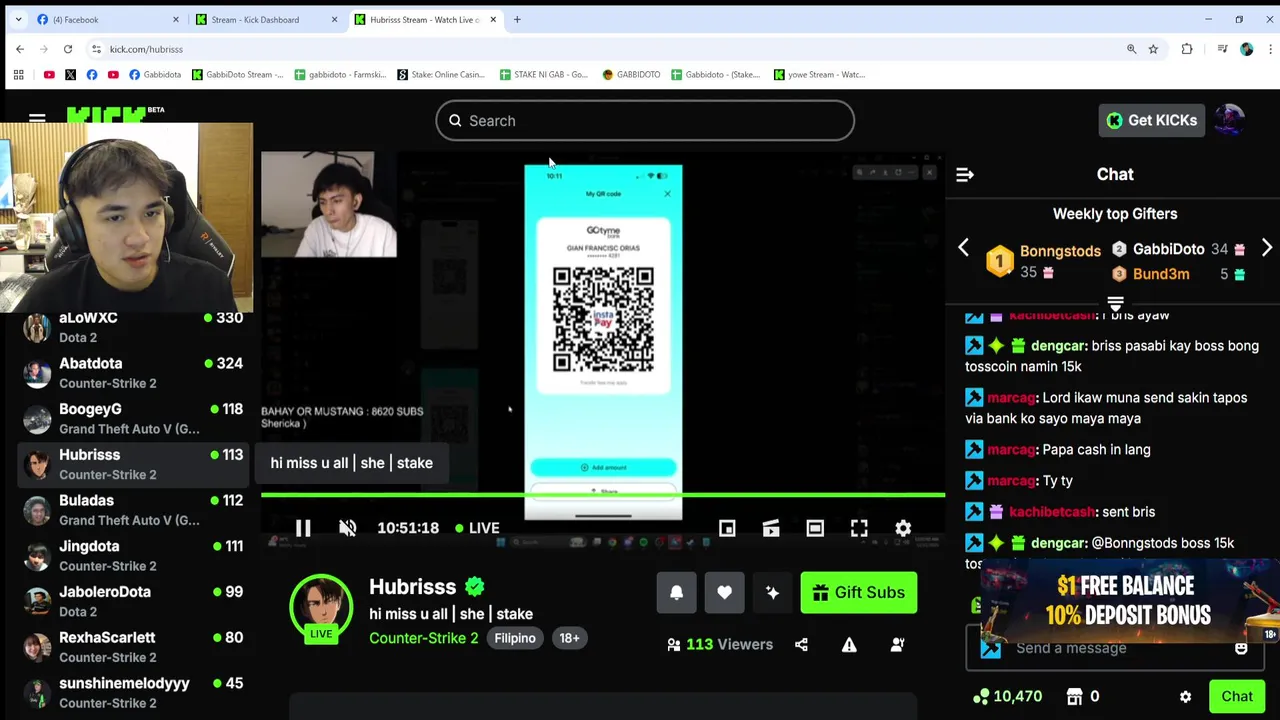Bookmark this page with star icon
Screen dimensions: 1280x720
[x=1153, y=49]
